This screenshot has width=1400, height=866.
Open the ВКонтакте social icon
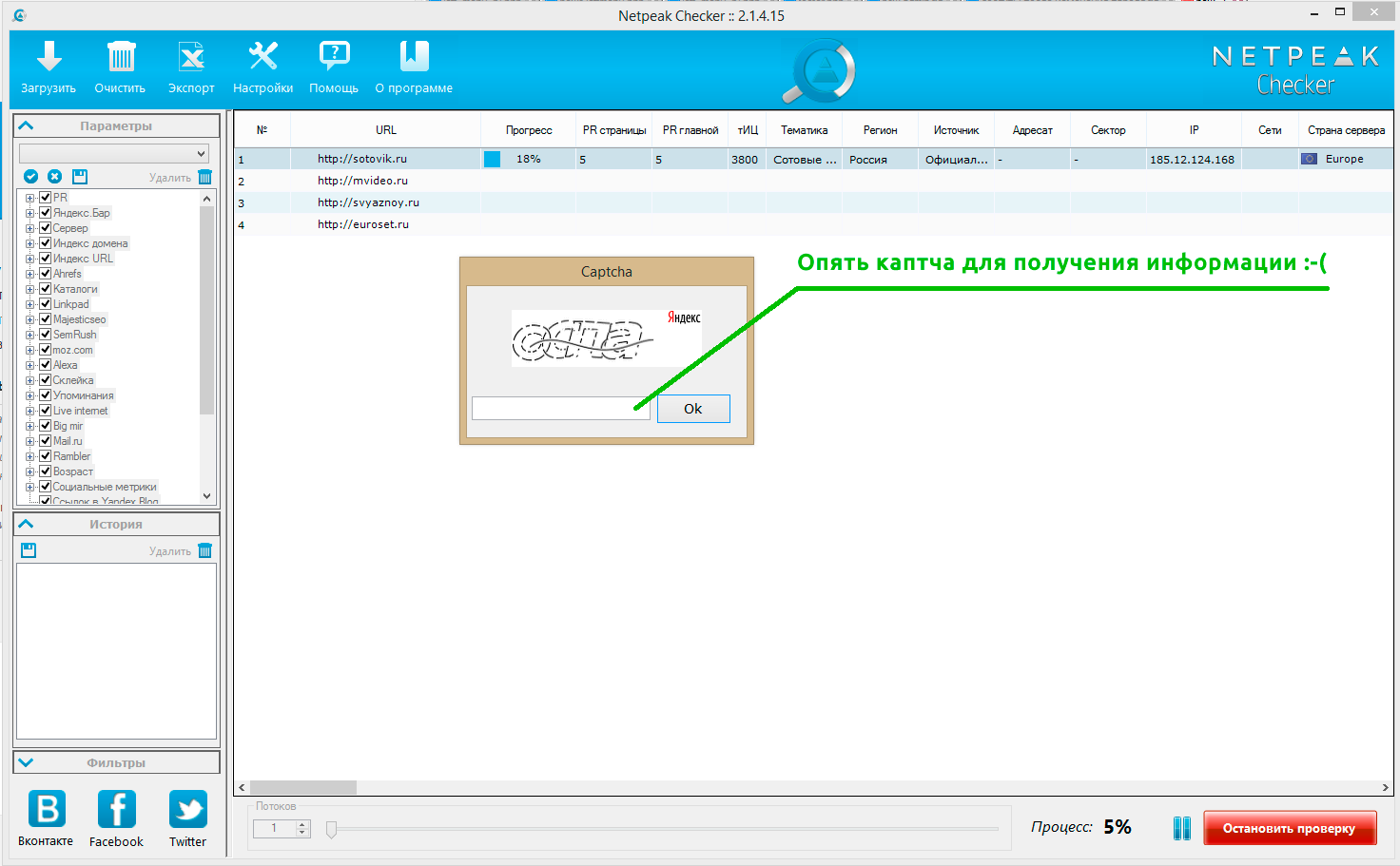click(47, 810)
